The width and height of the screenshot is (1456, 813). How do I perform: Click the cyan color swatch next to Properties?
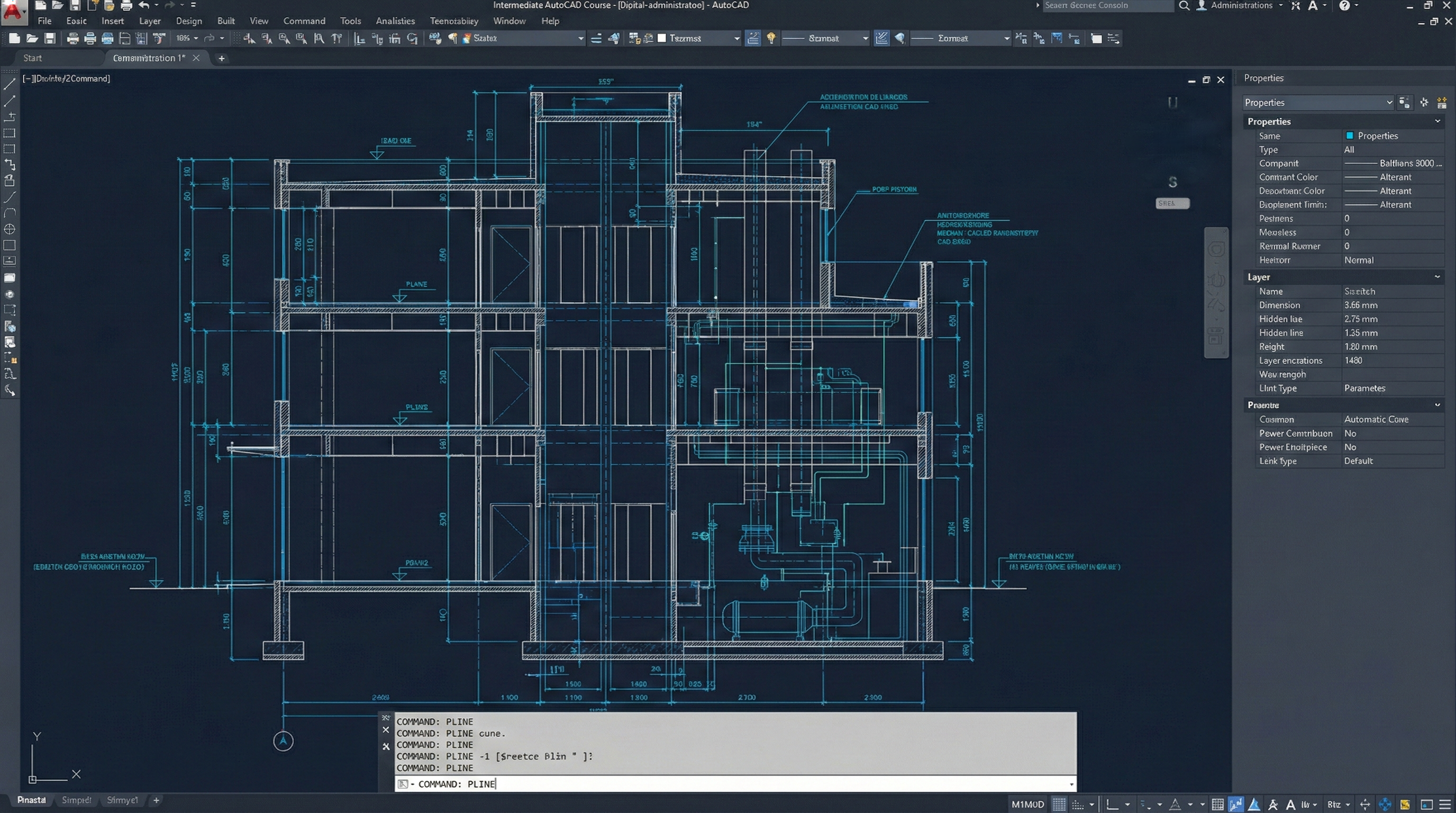(x=1350, y=135)
